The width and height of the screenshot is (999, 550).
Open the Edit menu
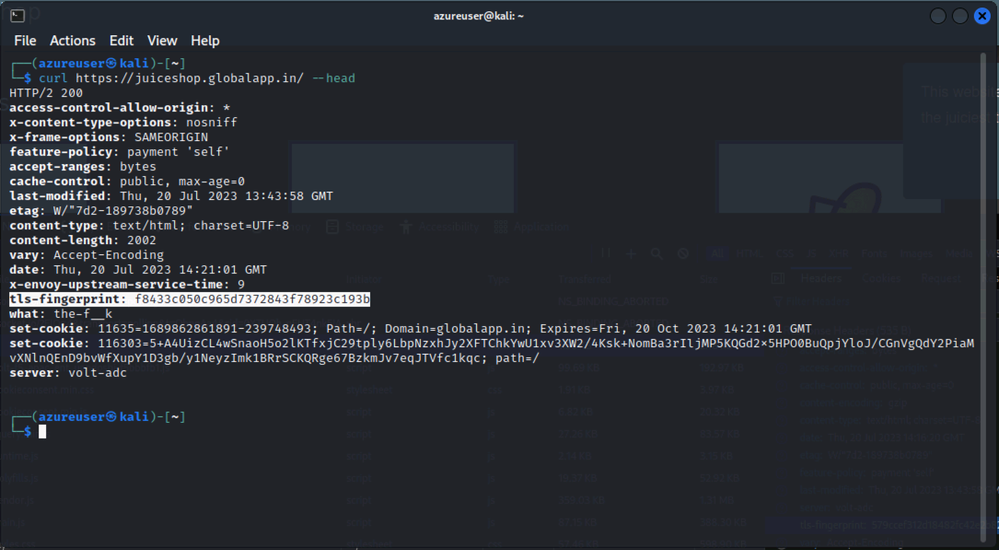click(x=121, y=41)
